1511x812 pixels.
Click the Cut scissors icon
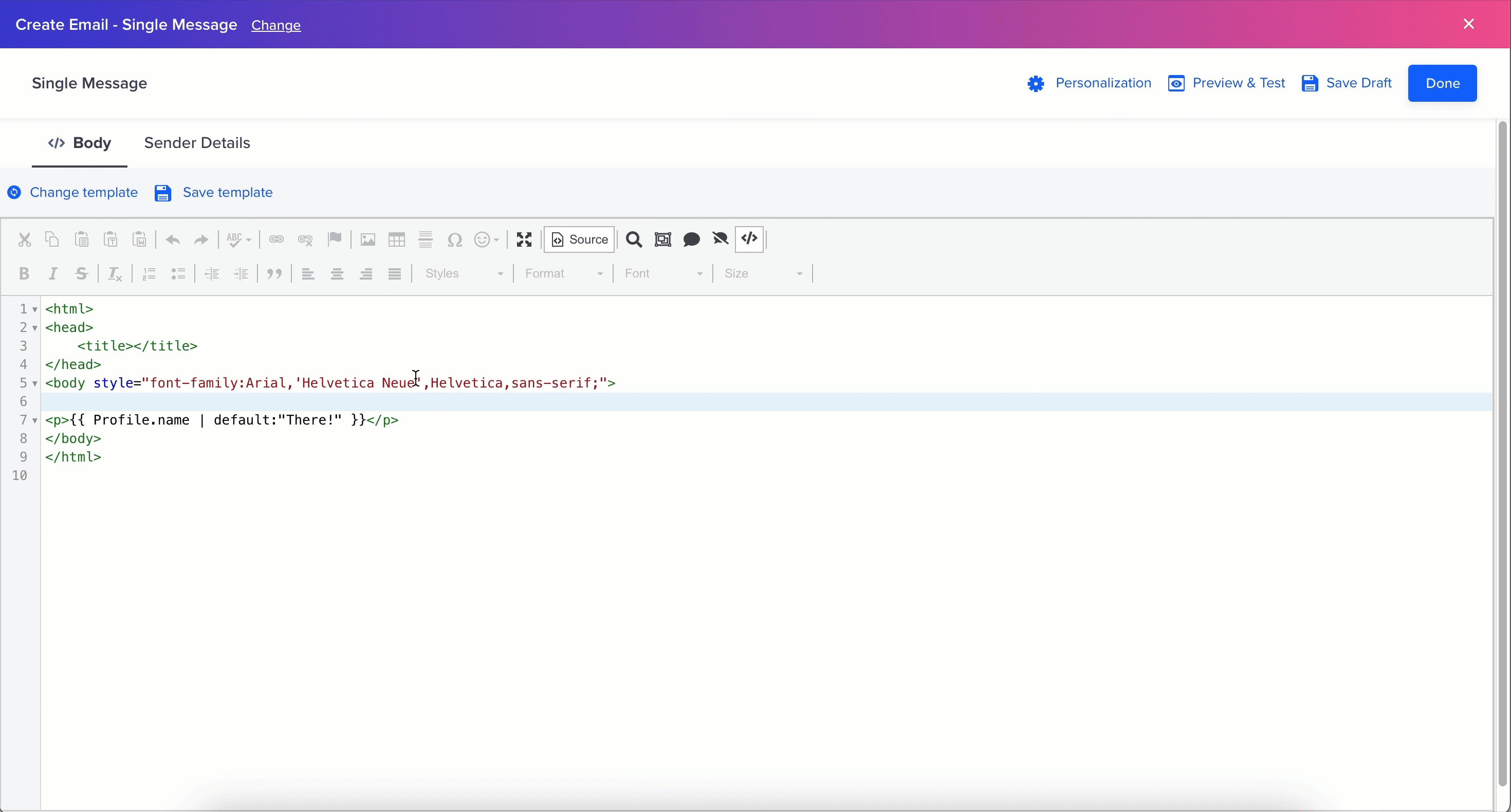pyautogui.click(x=24, y=239)
